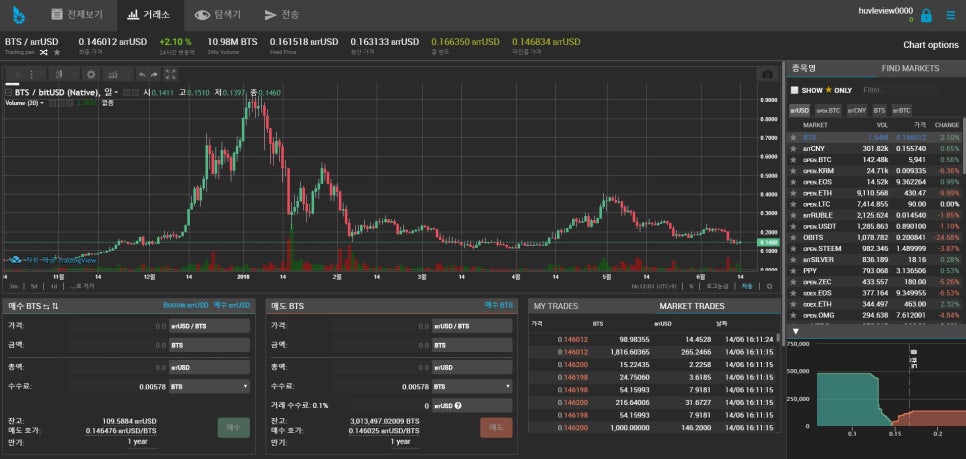Switch to the MY TRADES tab
This screenshot has width=966, height=459.
pyautogui.click(x=555, y=306)
